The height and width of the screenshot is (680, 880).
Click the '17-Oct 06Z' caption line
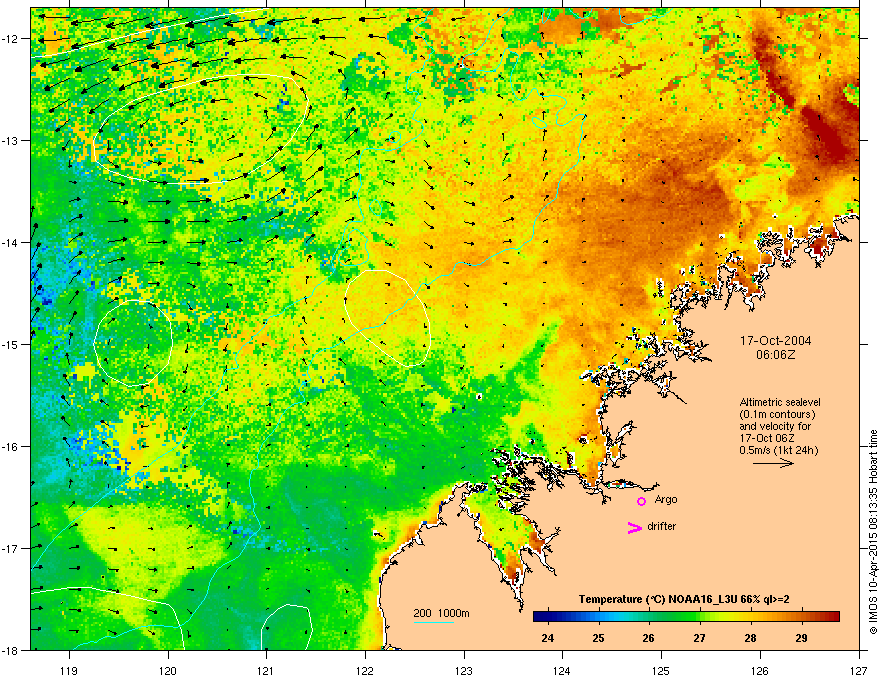[767, 438]
